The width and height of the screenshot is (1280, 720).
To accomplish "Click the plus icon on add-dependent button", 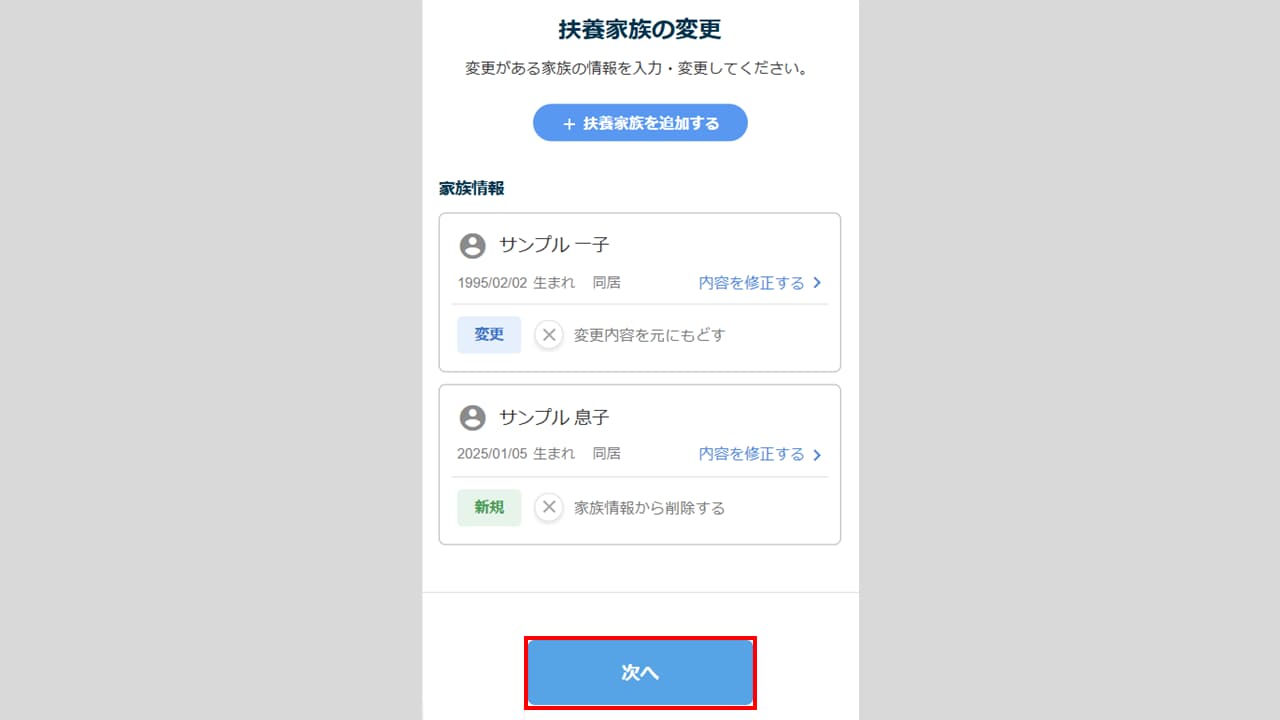I will tap(569, 124).
